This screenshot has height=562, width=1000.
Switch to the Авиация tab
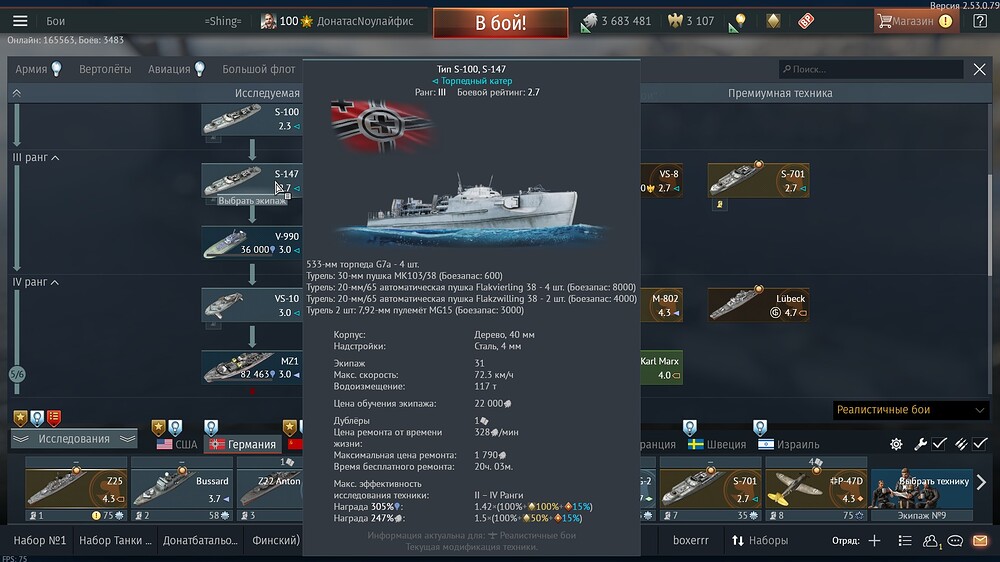(x=168, y=69)
